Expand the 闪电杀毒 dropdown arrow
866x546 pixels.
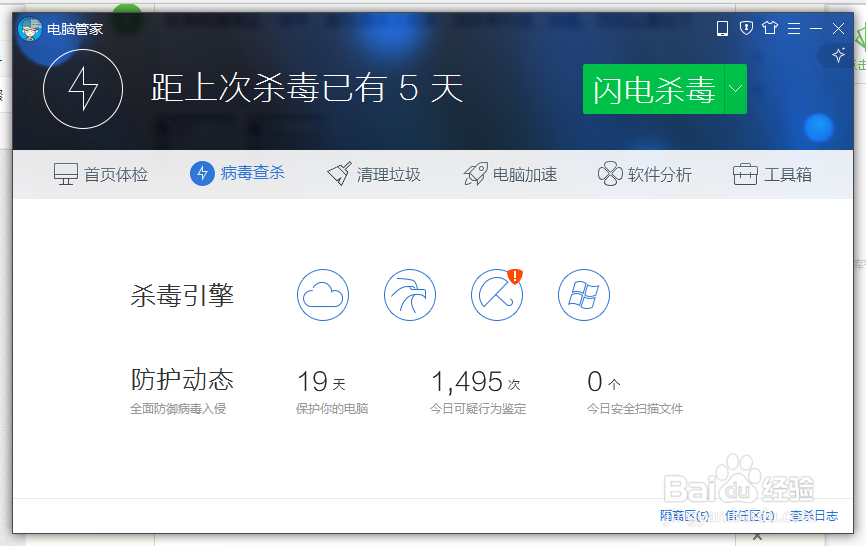[x=736, y=89]
